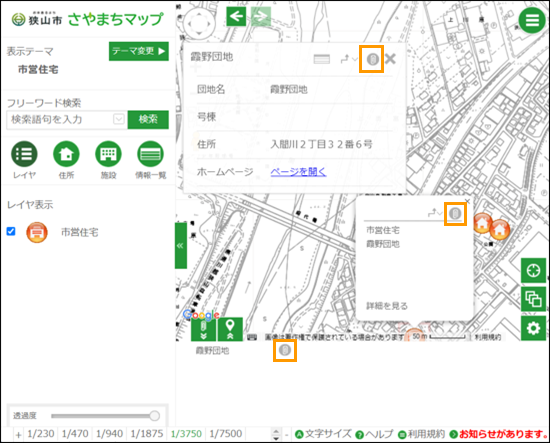Click the overlapping windows map icon

pyautogui.click(x=533, y=299)
